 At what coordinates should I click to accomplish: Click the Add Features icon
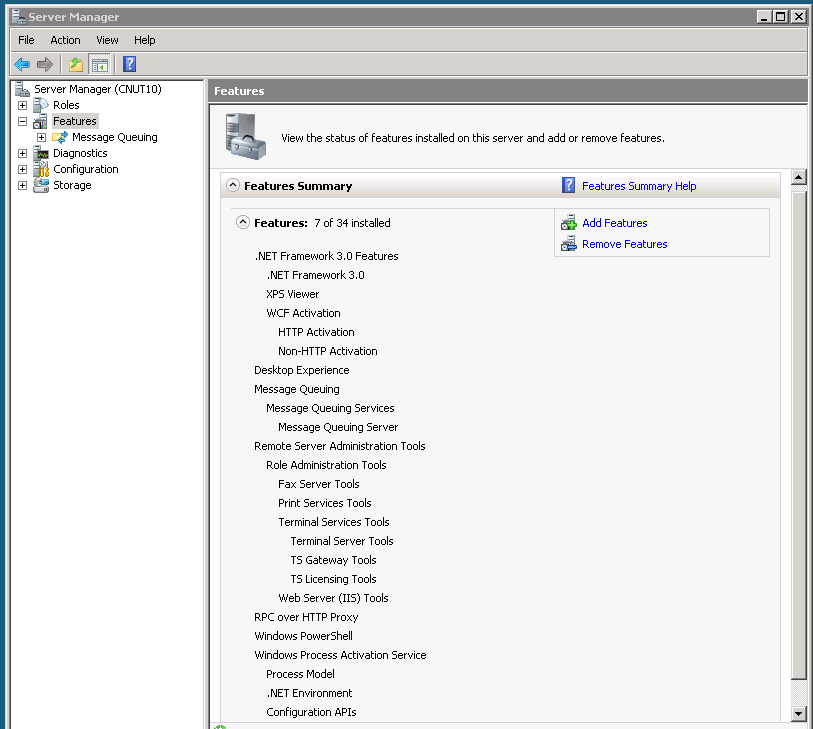(x=569, y=223)
